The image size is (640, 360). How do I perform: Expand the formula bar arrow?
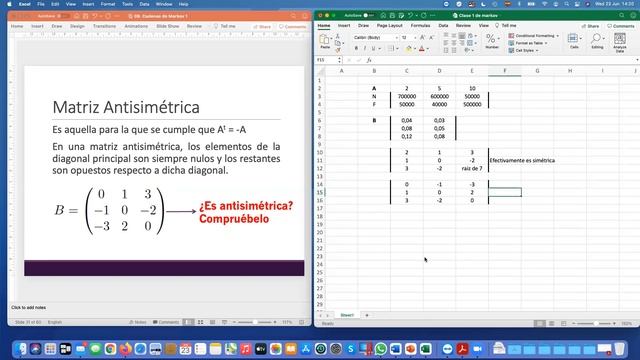pyautogui.click(x=637, y=60)
